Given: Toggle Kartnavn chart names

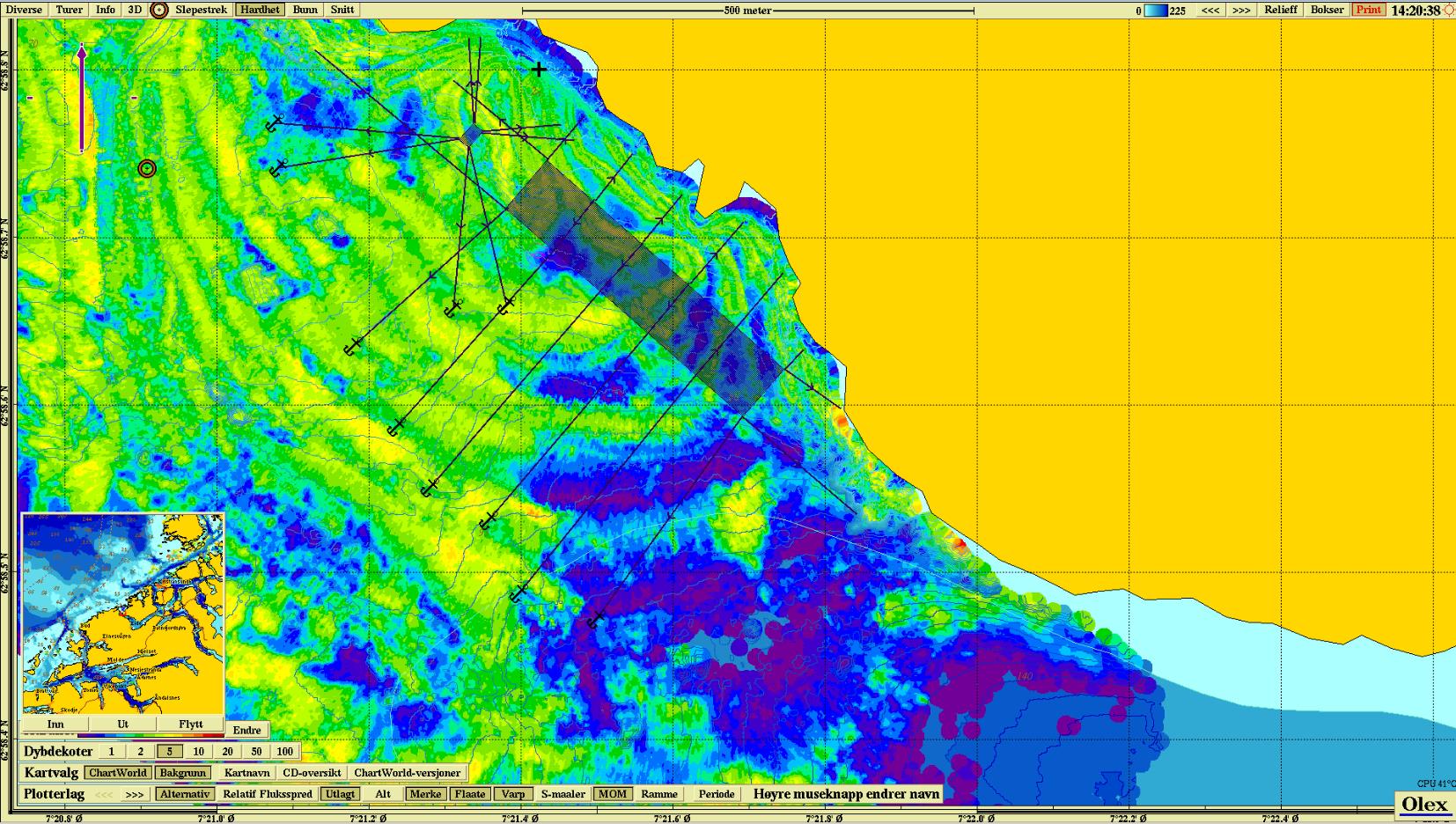Looking at the screenshot, I should coord(246,773).
